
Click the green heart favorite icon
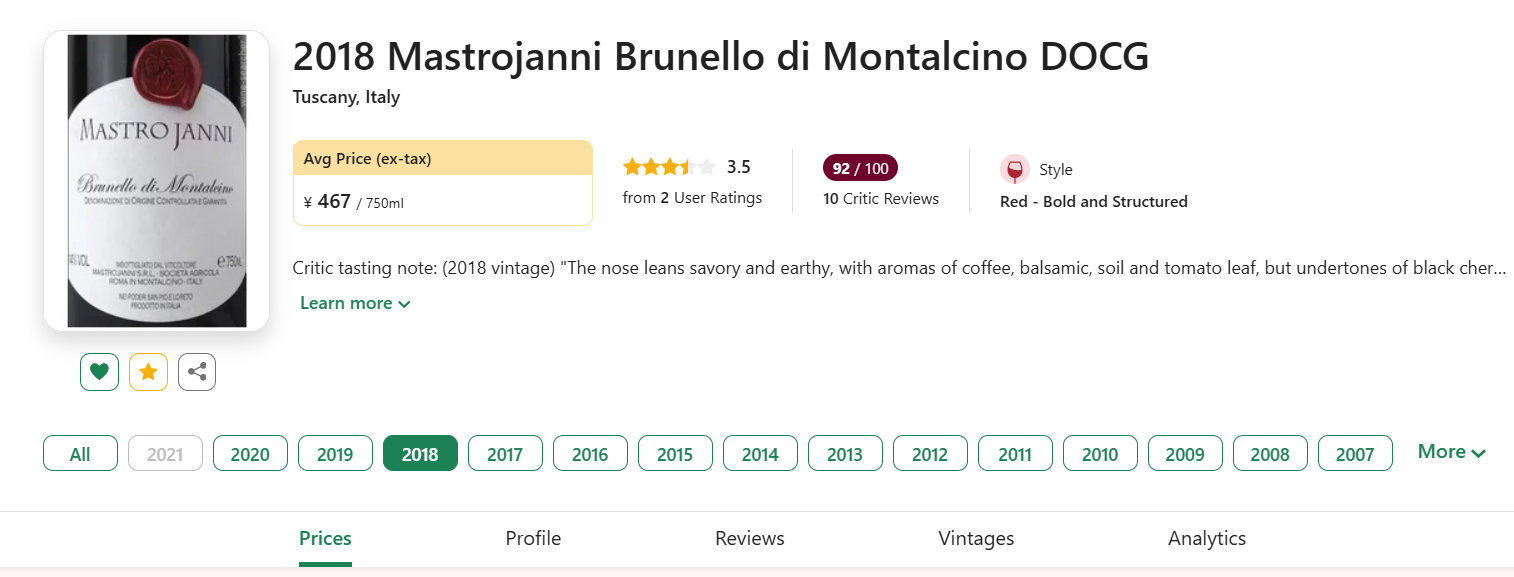(99, 372)
